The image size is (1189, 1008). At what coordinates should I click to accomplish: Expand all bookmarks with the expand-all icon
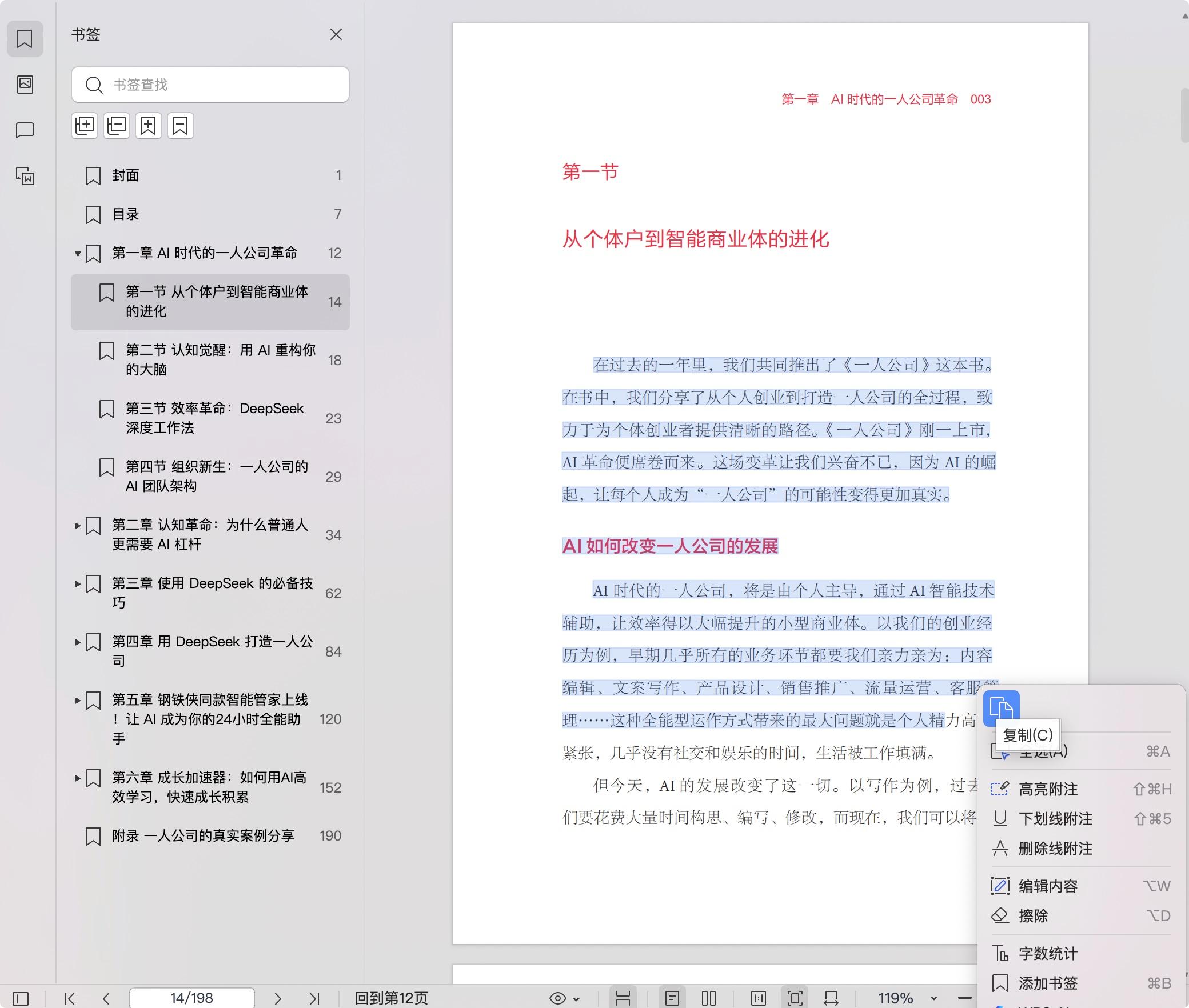point(85,126)
